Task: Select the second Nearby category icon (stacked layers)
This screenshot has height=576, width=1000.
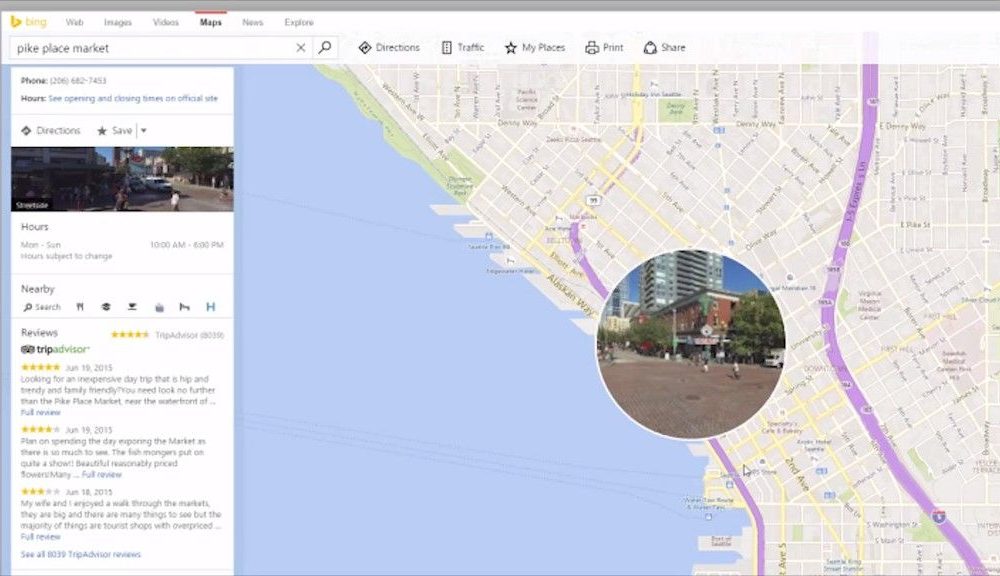Action: pos(106,307)
